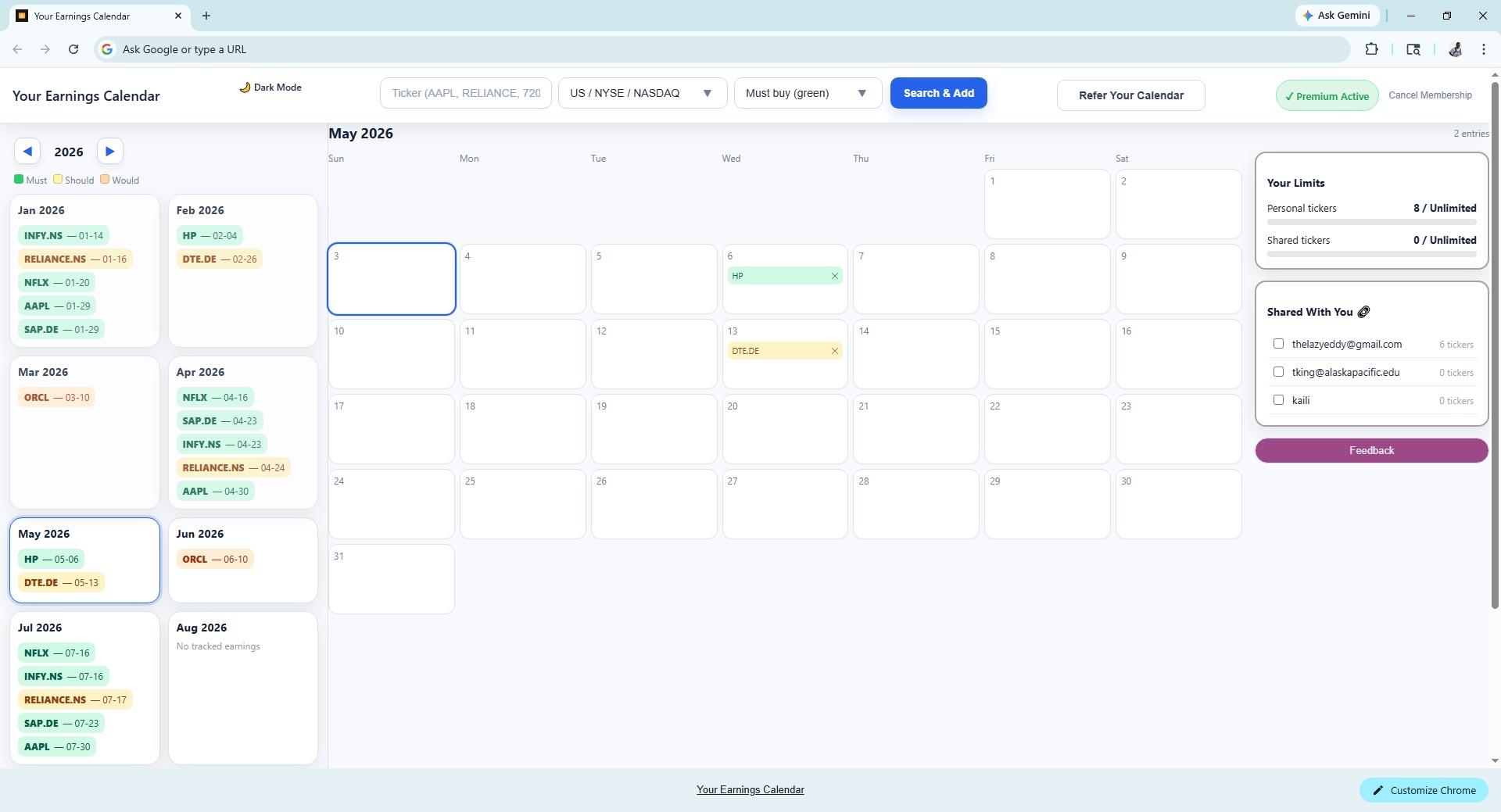
Task: Open Chrome profile avatar
Action: coord(1456,49)
